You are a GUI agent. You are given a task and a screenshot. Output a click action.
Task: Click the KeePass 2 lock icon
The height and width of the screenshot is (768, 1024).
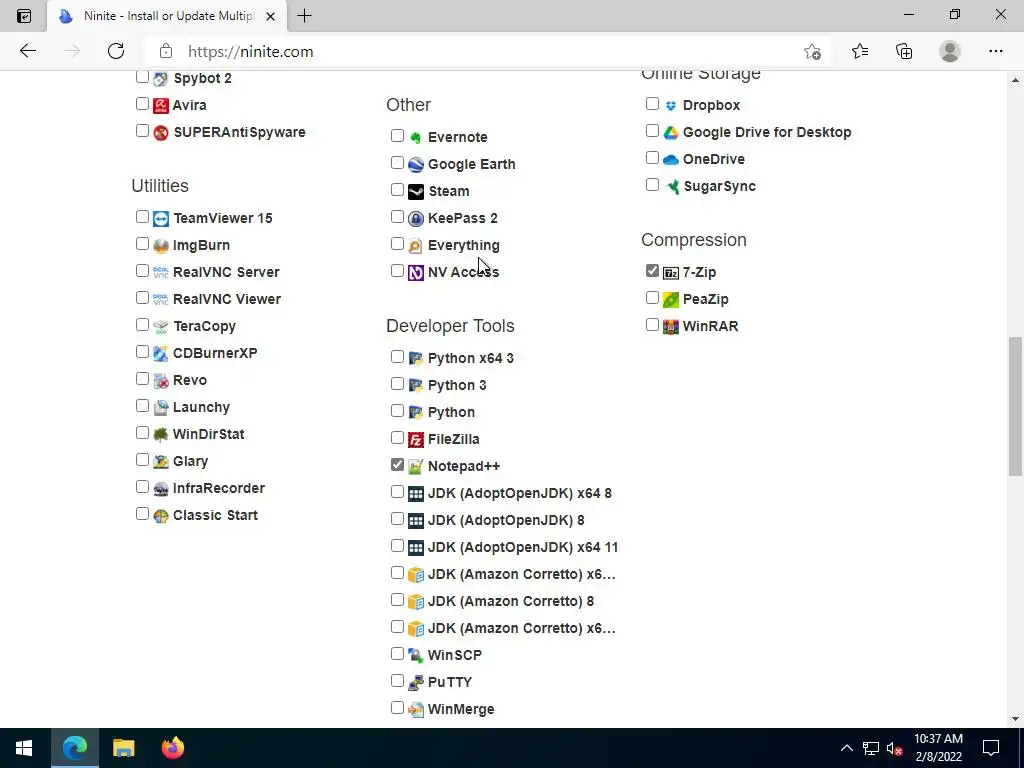coord(416,219)
